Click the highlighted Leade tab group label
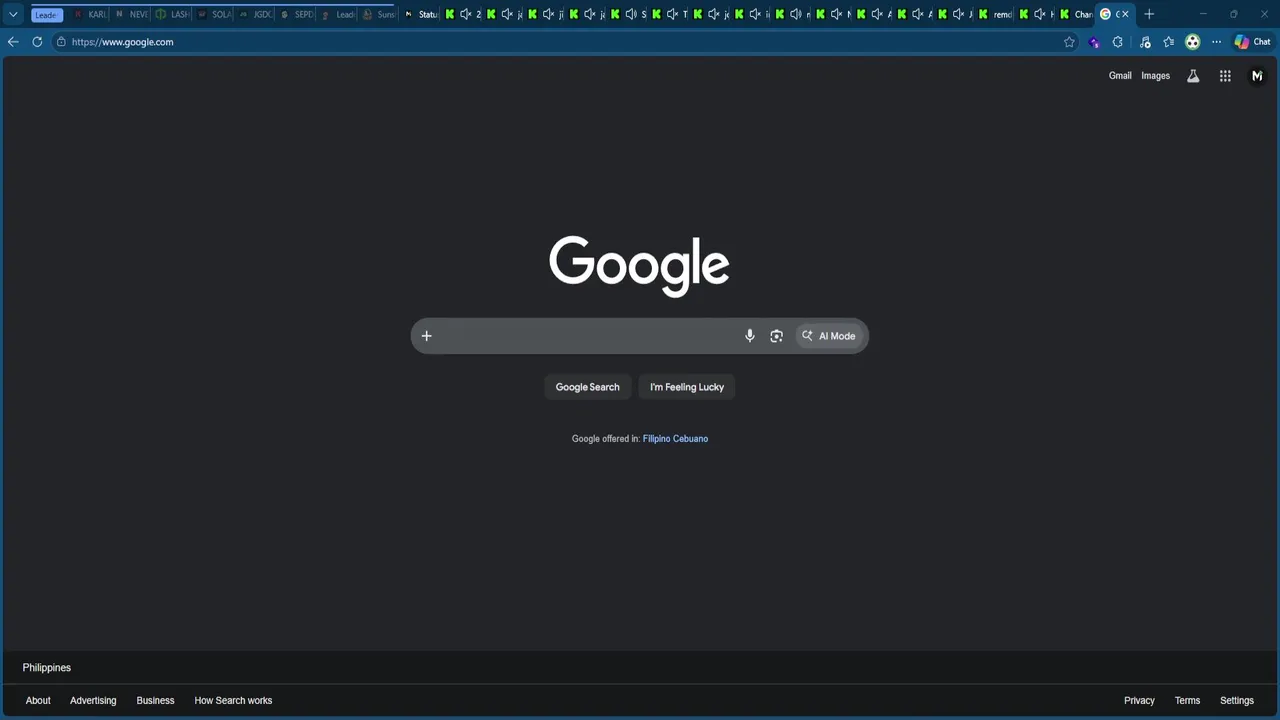Viewport: 1280px width, 720px height. (47, 15)
